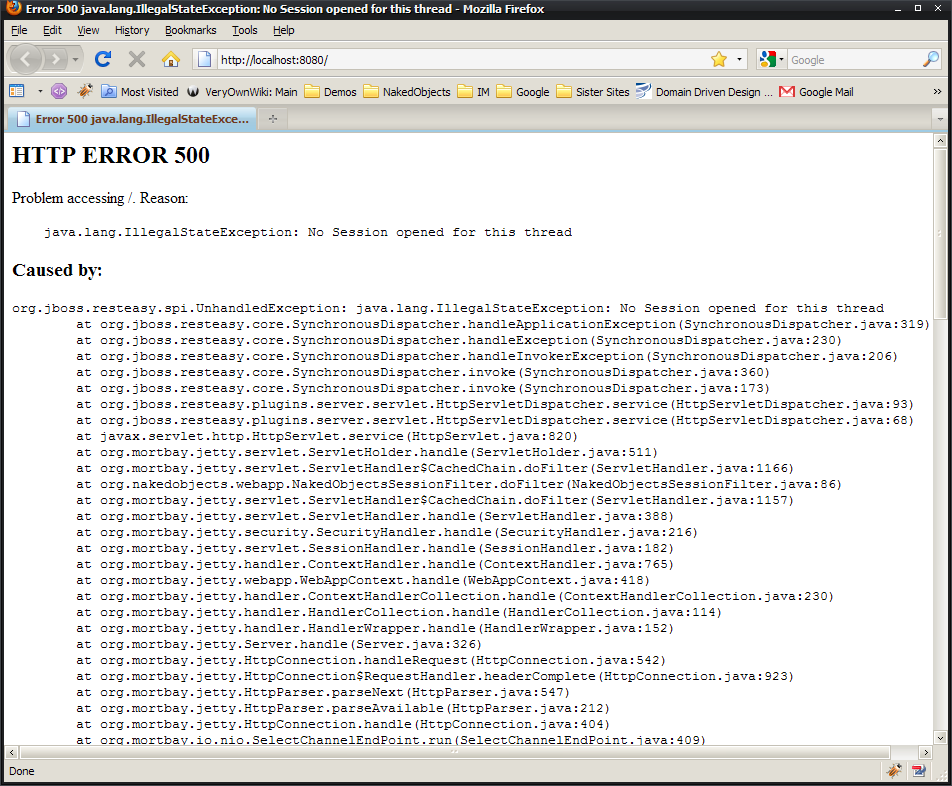Click the Stop loading icon
Image resolution: width=952 pixels, height=786 pixels.
click(137, 59)
